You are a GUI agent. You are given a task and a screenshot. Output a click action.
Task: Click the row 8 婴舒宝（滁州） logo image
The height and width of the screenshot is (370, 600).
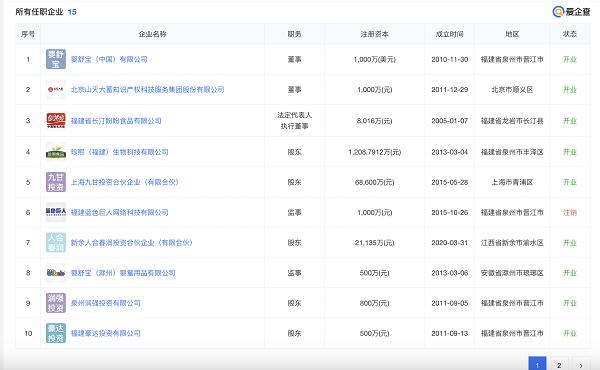pyautogui.click(x=56, y=273)
